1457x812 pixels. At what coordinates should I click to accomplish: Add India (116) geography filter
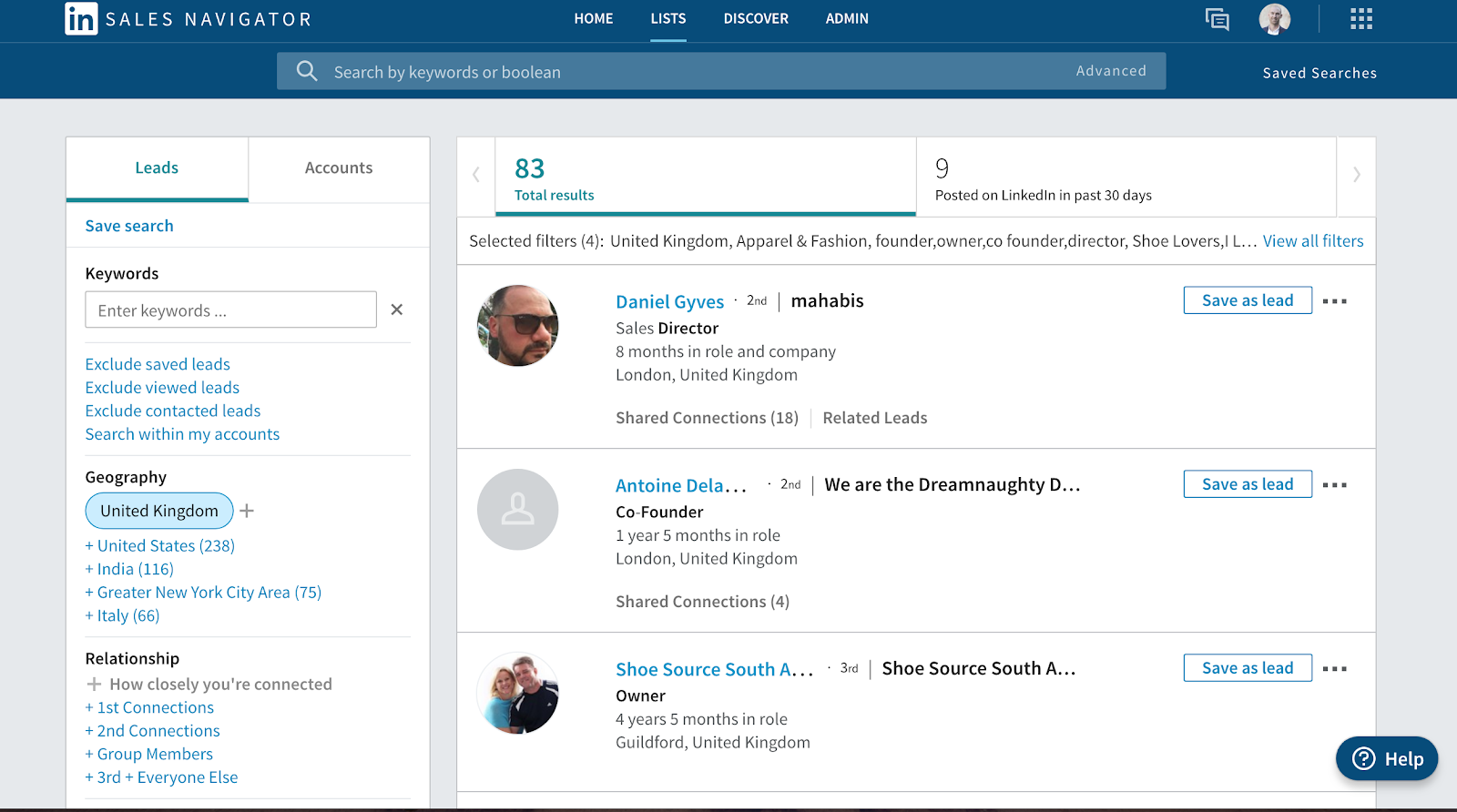point(129,569)
